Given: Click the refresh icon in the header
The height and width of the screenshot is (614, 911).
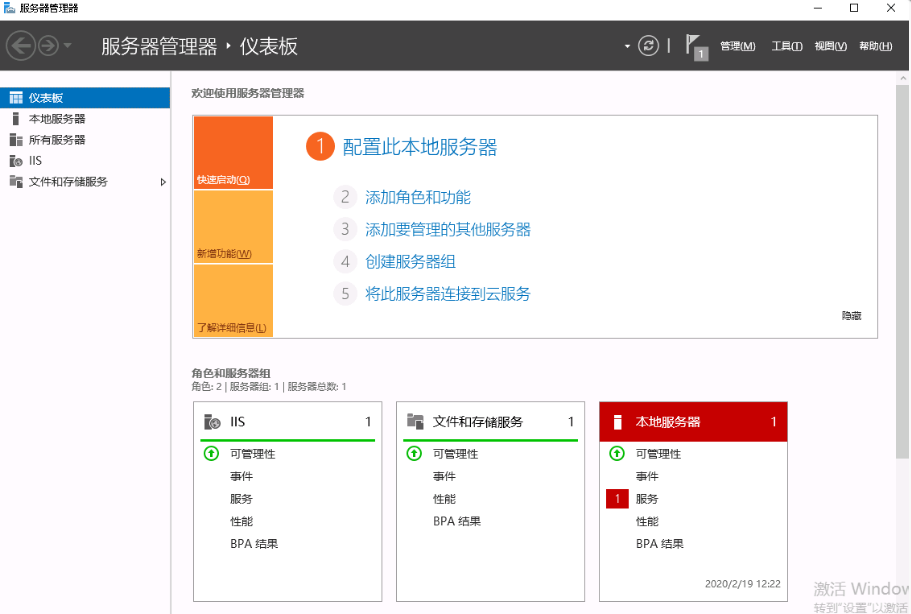Looking at the screenshot, I should [x=649, y=46].
